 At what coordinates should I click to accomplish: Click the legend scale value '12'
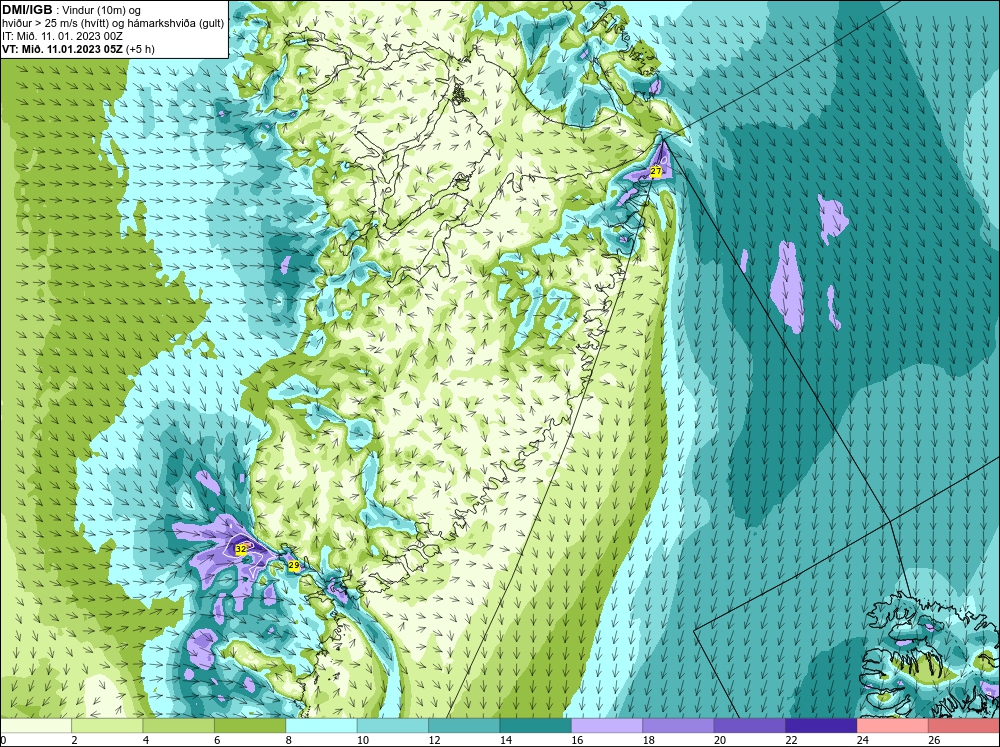click(x=434, y=740)
